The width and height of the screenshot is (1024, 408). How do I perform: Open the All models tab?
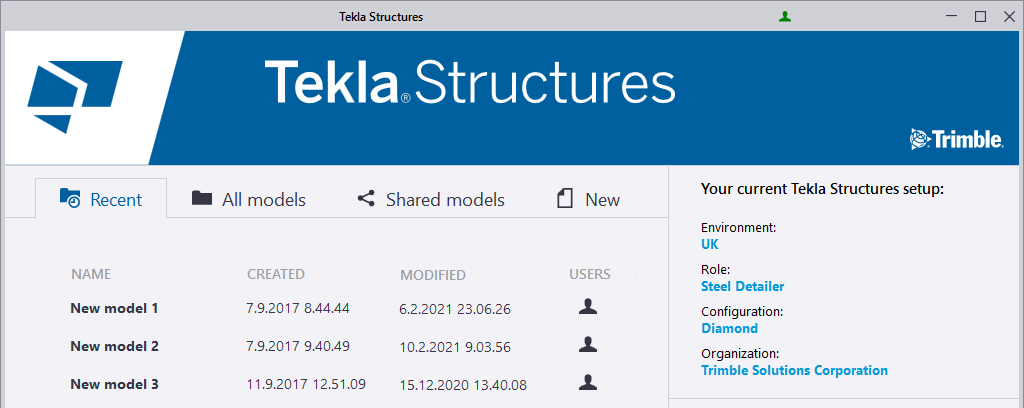tap(249, 199)
